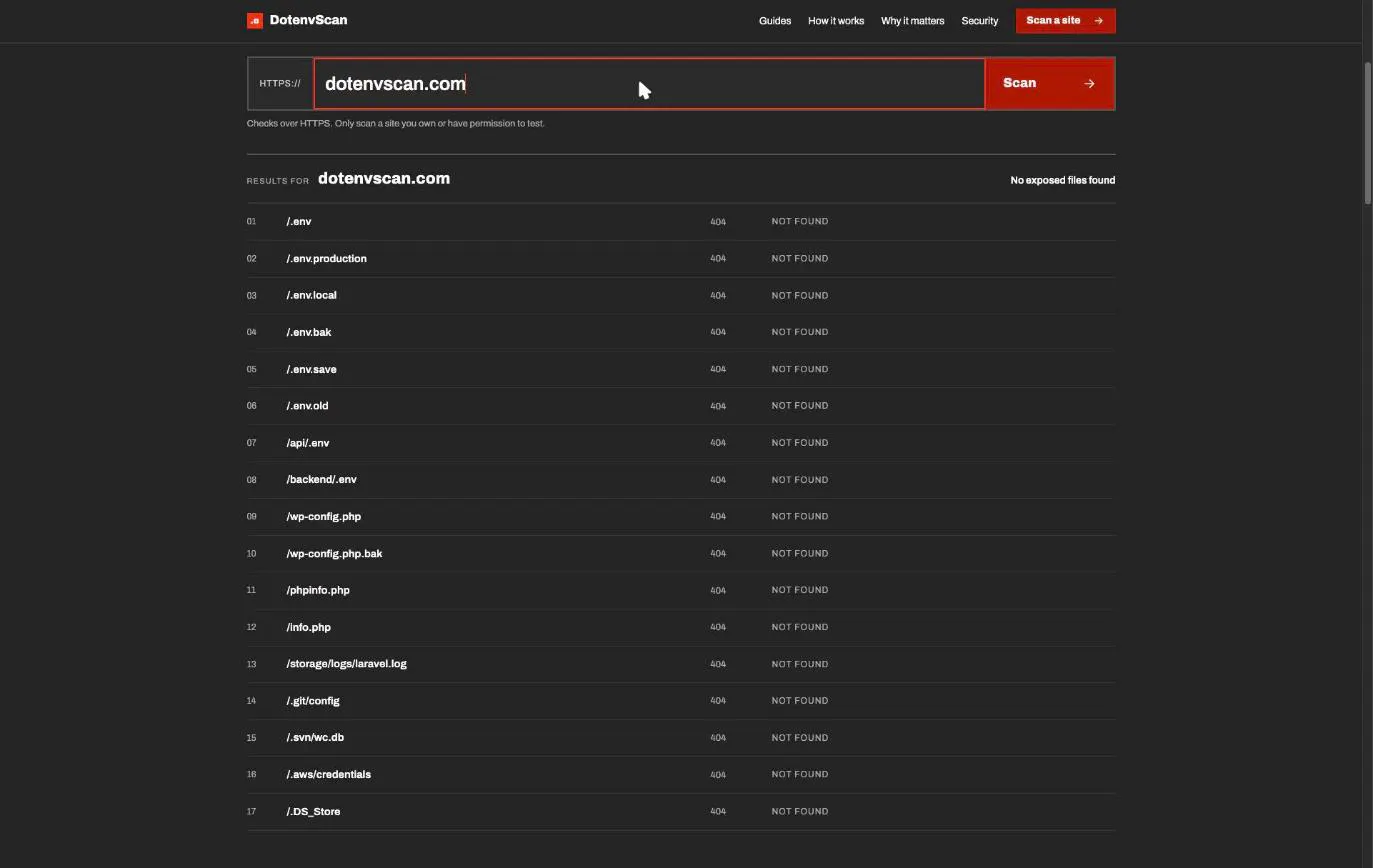This screenshot has height=868, width=1373.
Task: Click the No exposed files found status
Action: 1063,180
